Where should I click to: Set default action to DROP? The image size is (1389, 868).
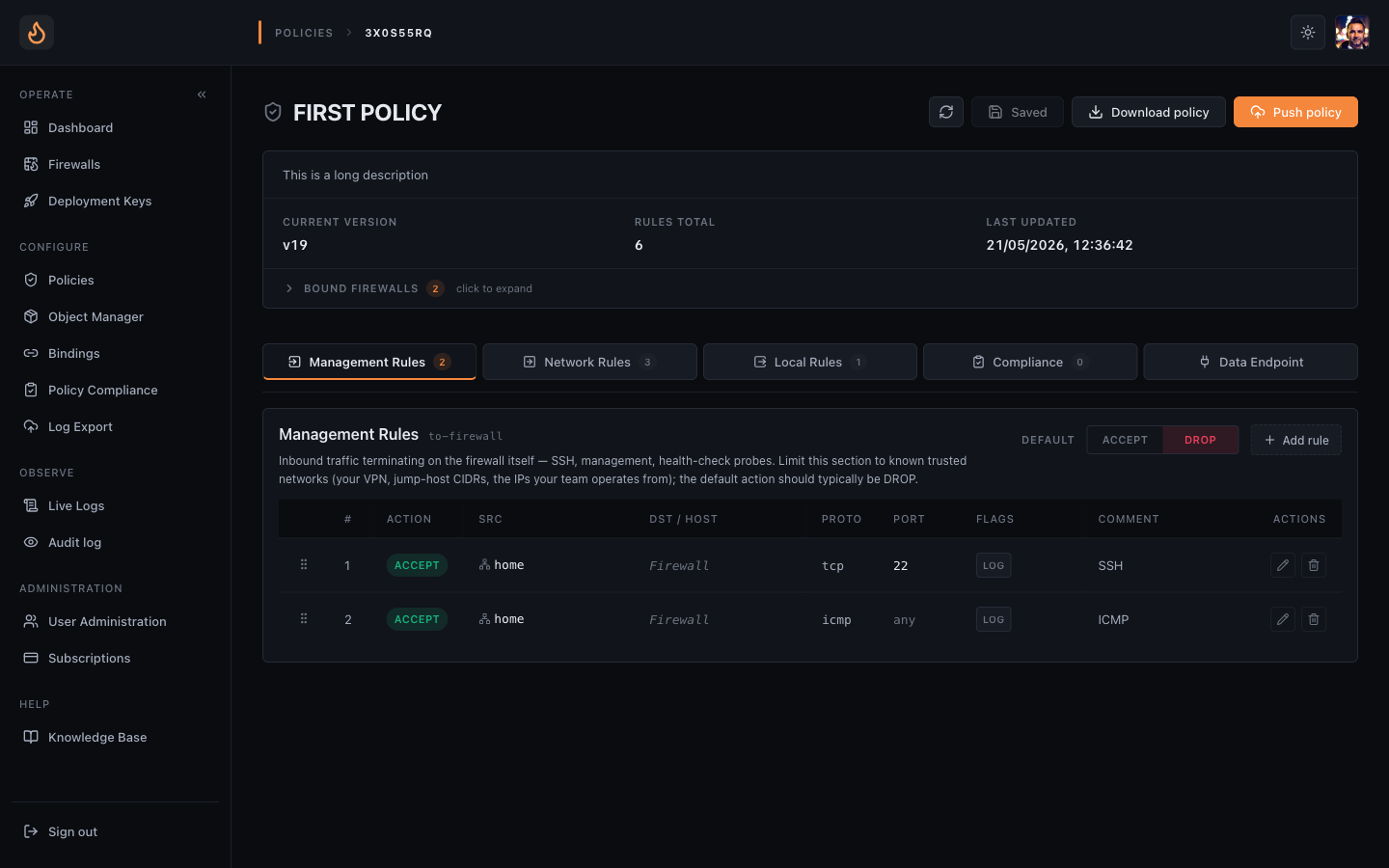point(1201,440)
